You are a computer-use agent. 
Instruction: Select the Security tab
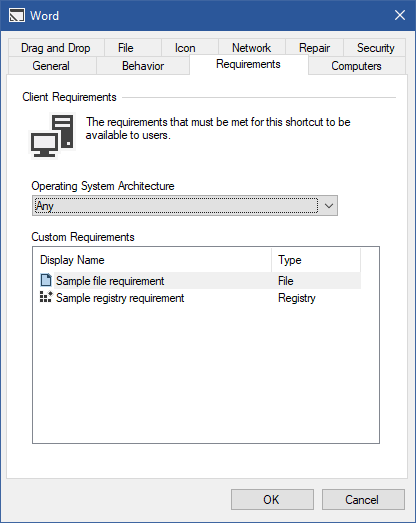pyautogui.click(x=375, y=48)
